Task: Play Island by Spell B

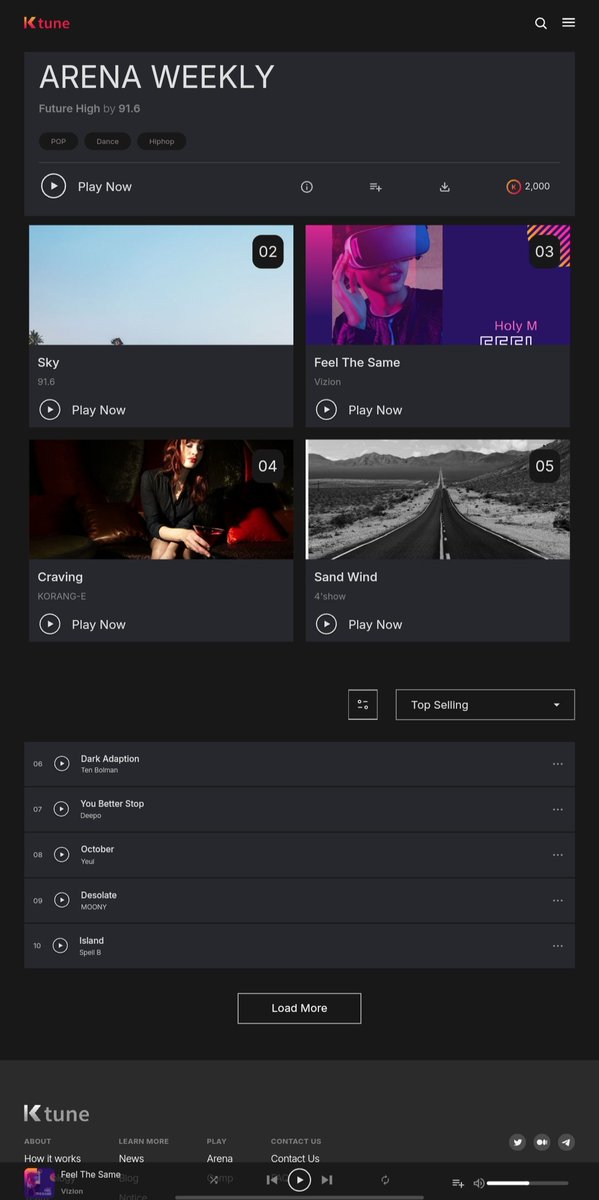Action: pyautogui.click(x=60, y=946)
